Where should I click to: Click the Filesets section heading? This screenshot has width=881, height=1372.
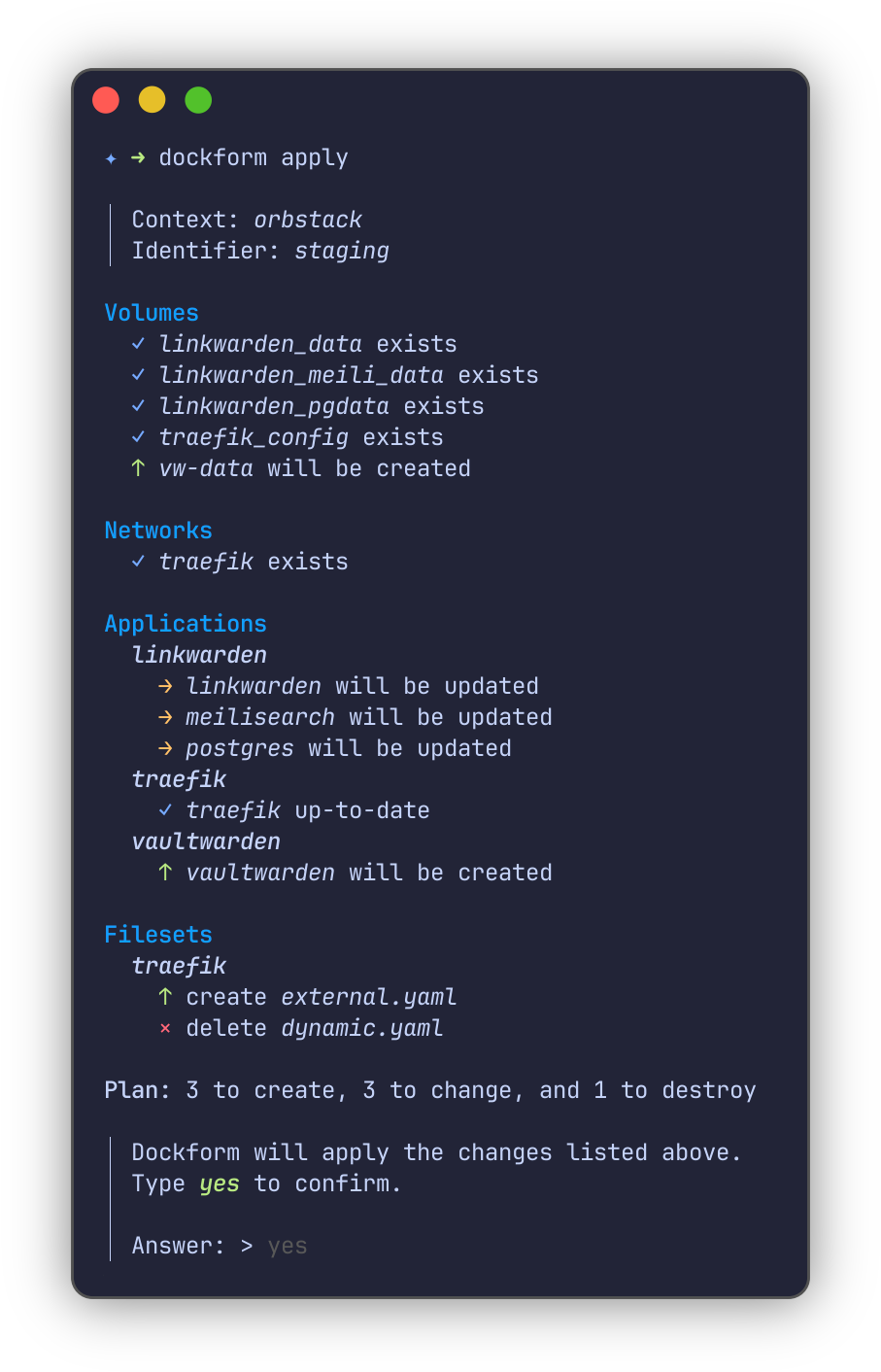click(x=158, y=935)
